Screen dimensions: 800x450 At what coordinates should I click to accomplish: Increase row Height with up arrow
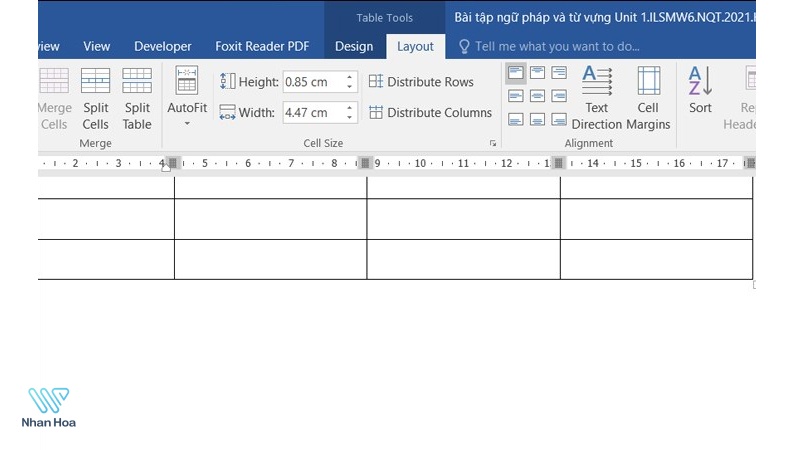coord(349,77)
